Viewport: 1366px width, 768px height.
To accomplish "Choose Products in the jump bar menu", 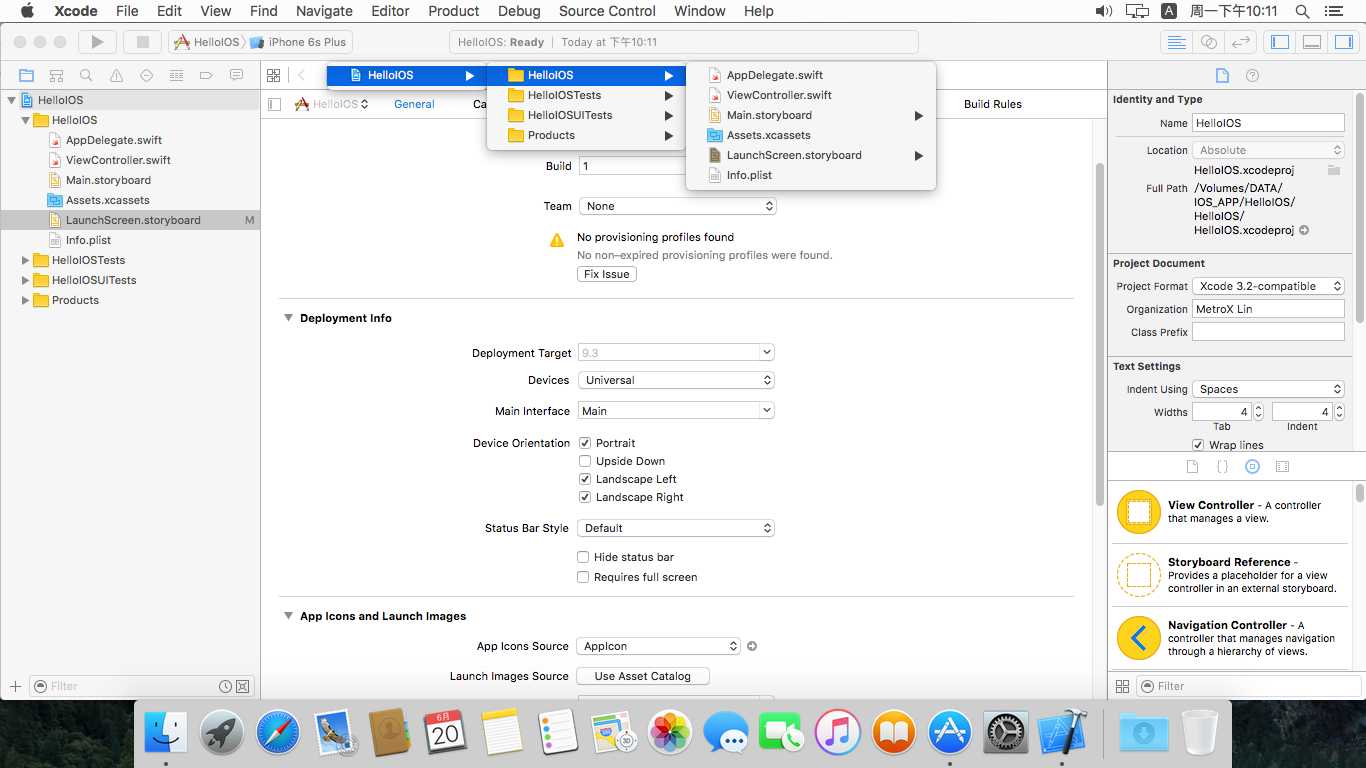I will pyautogui.click(x=586, y=135).
